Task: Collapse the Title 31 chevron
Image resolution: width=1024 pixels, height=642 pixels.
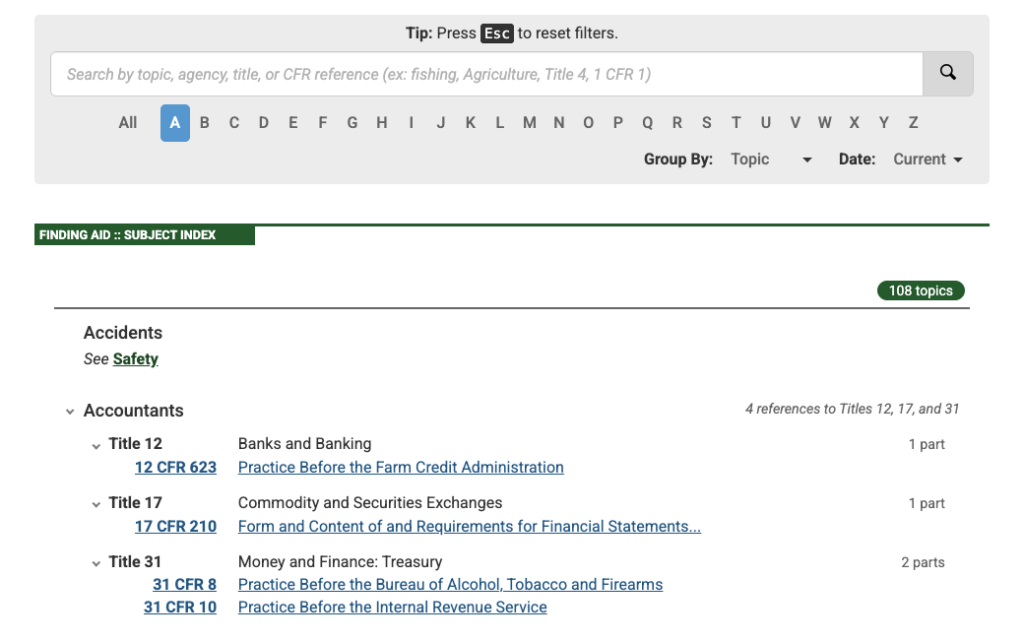Action: (96, 563)
